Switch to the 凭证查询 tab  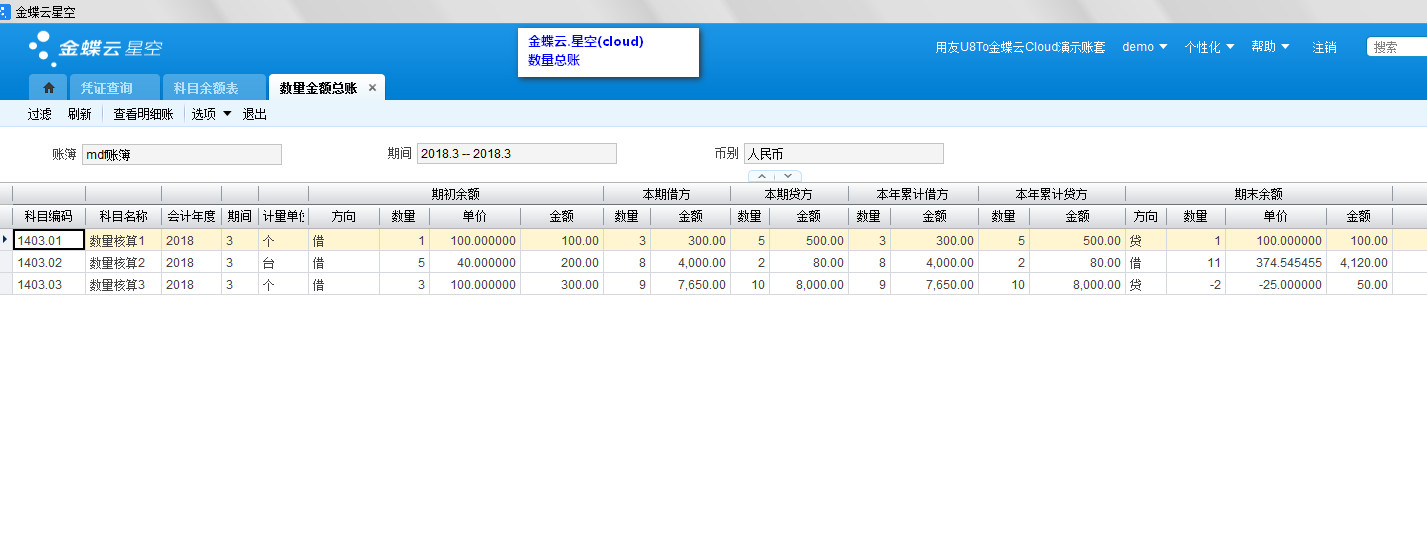[x=106, y=88]
